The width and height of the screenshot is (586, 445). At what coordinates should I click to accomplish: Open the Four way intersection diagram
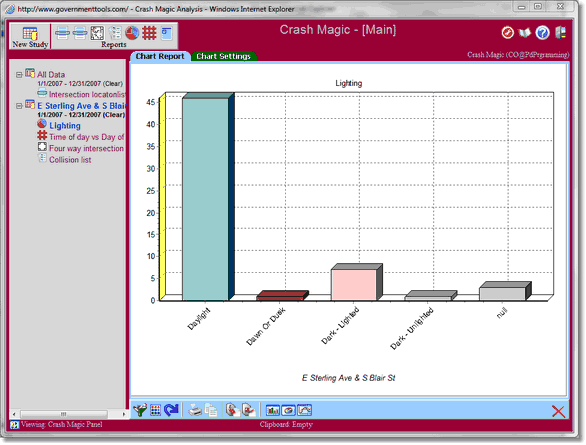click(86, 148)
